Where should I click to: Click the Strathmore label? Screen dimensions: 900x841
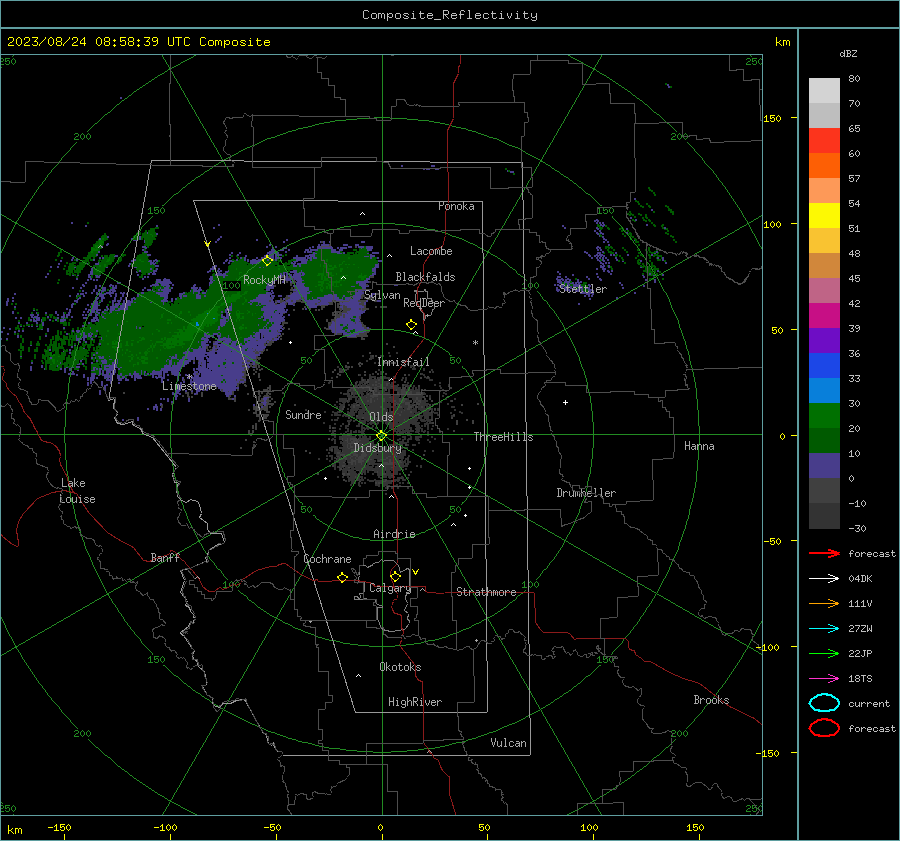[486, 592]
